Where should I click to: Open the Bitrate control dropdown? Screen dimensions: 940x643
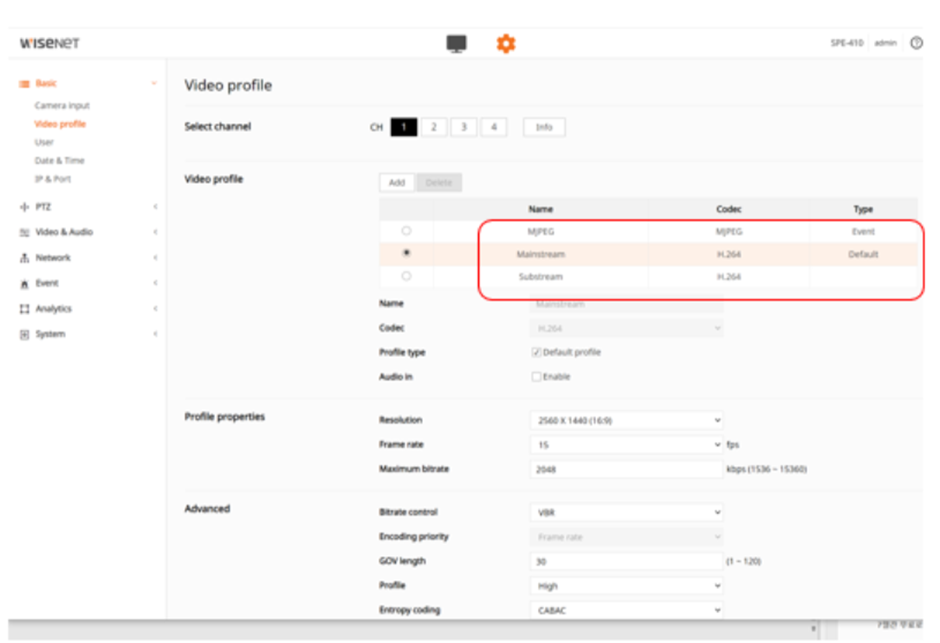click(x=626, y=512)
